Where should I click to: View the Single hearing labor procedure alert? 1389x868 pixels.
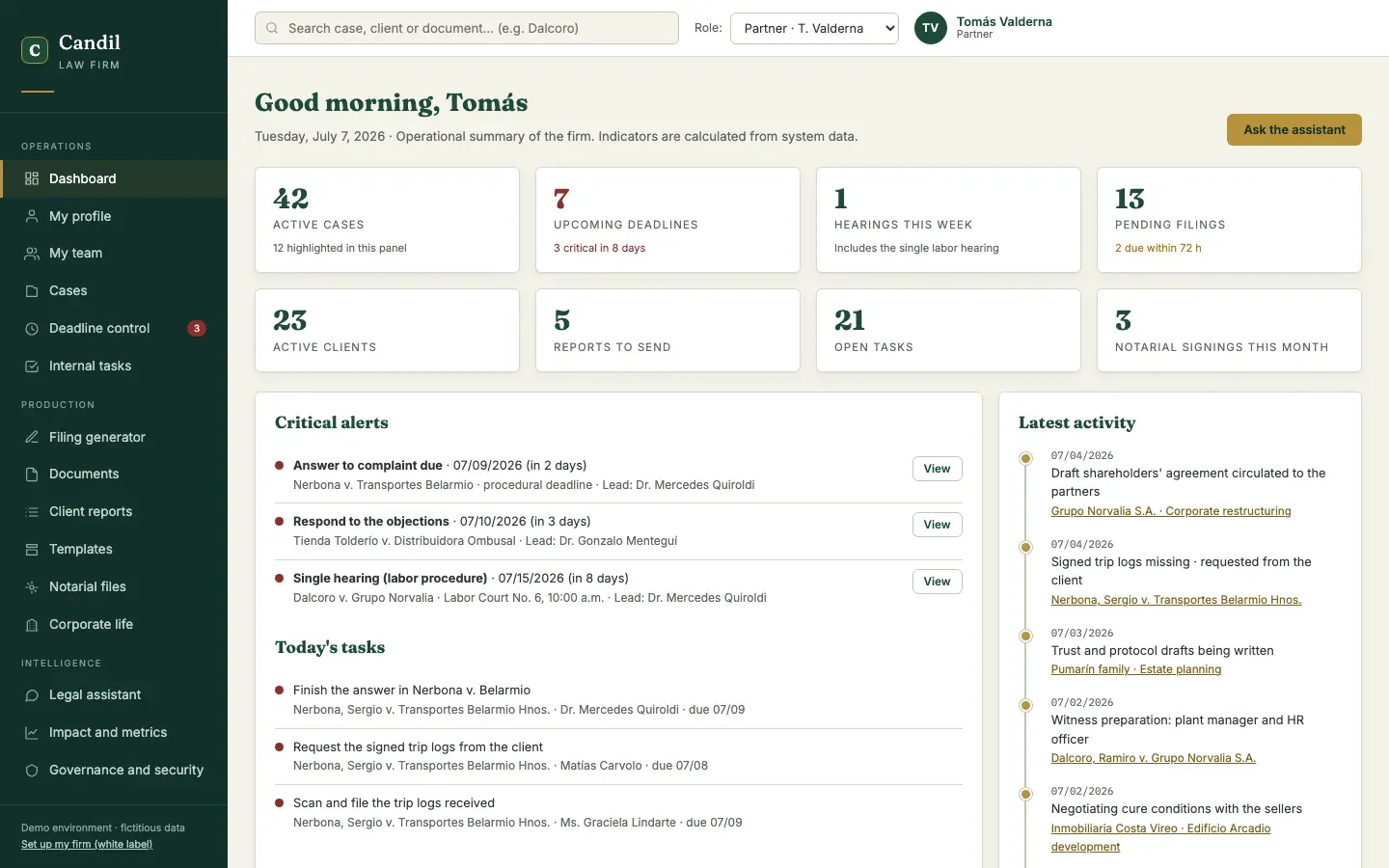[x=937, y=582]
